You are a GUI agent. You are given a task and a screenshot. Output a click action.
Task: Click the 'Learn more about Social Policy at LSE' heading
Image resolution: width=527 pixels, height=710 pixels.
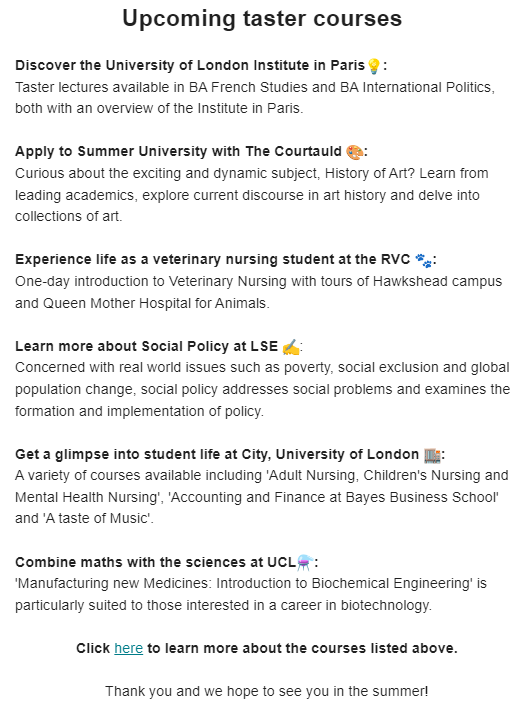(x=146, y=346)
